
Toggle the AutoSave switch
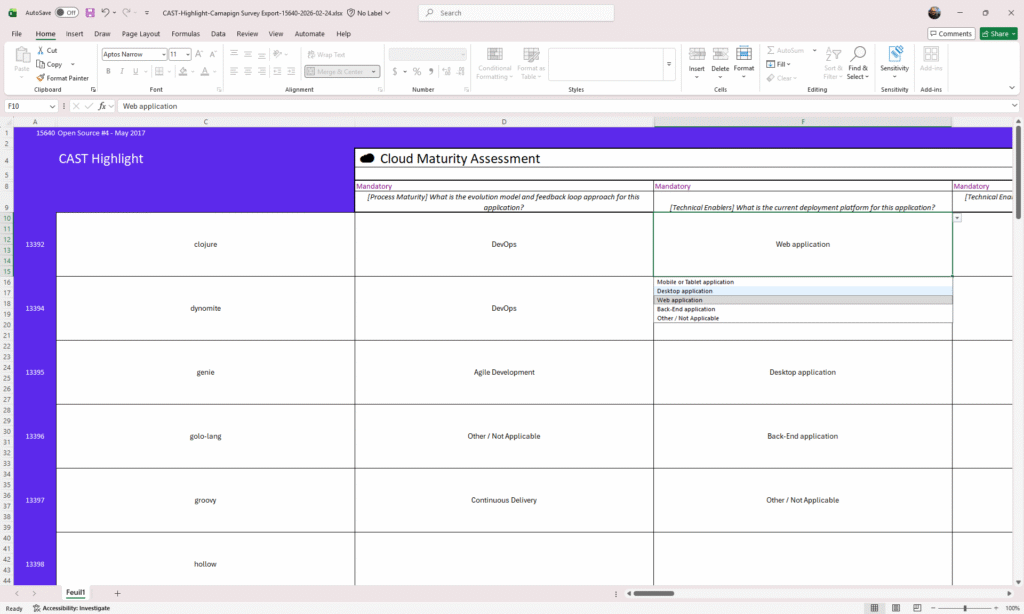point(67,13)
